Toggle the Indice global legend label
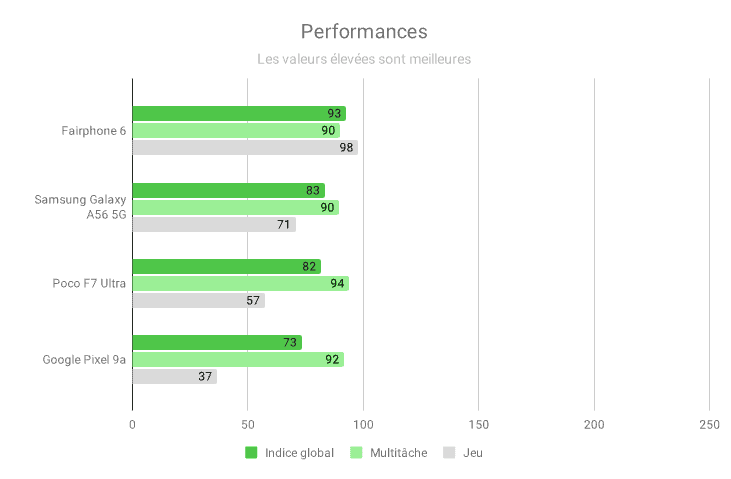731x479 pixels. [x=299, y=453]
